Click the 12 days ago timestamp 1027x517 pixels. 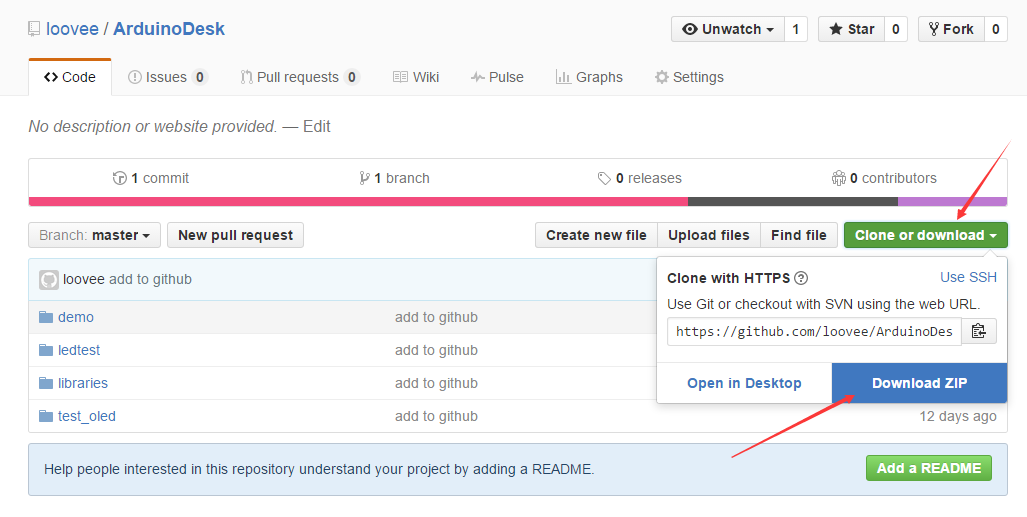pyautogui.click(x=958, y=416)
